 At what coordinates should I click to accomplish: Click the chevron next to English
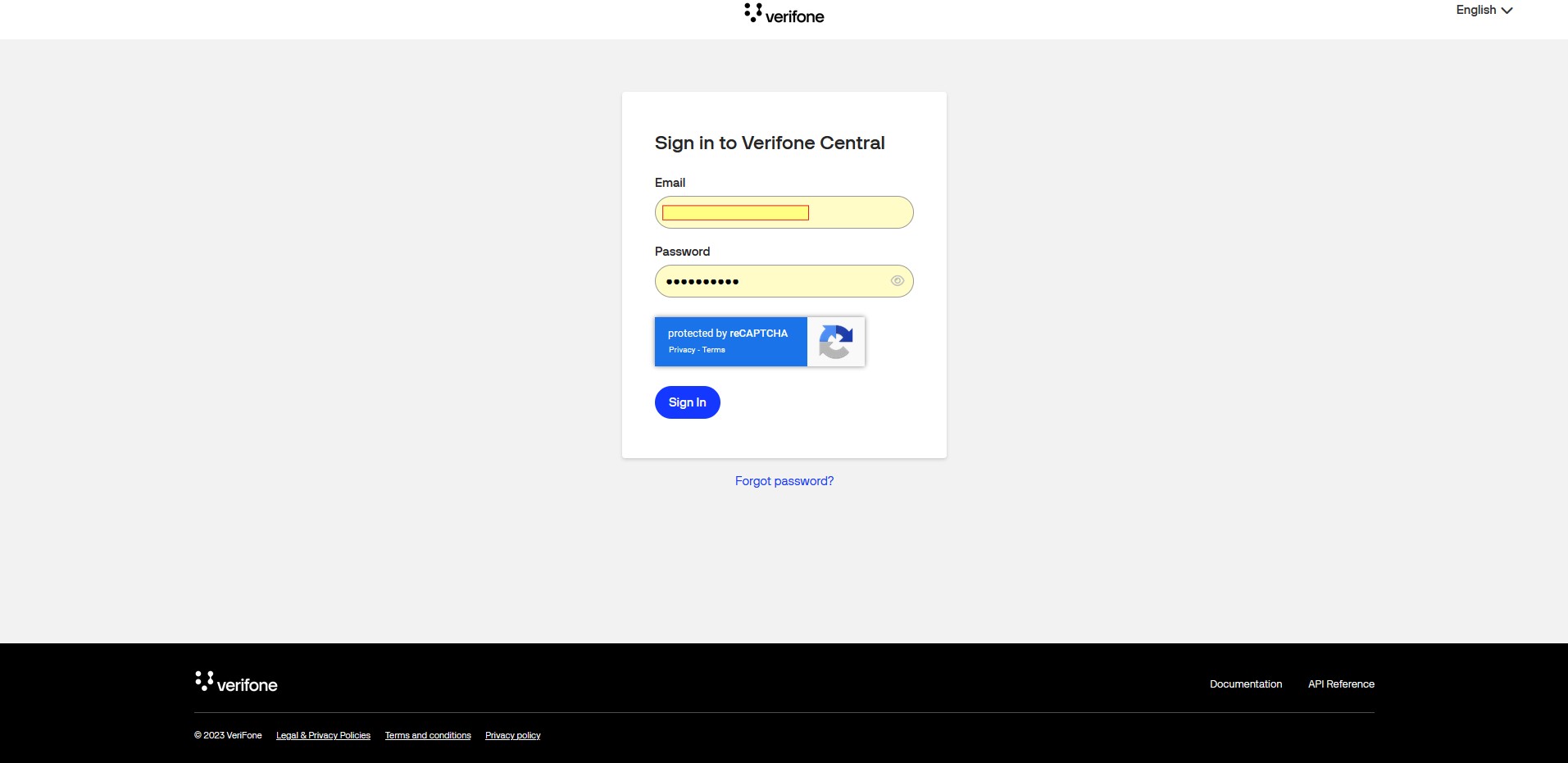click(x=1507, y=11)
